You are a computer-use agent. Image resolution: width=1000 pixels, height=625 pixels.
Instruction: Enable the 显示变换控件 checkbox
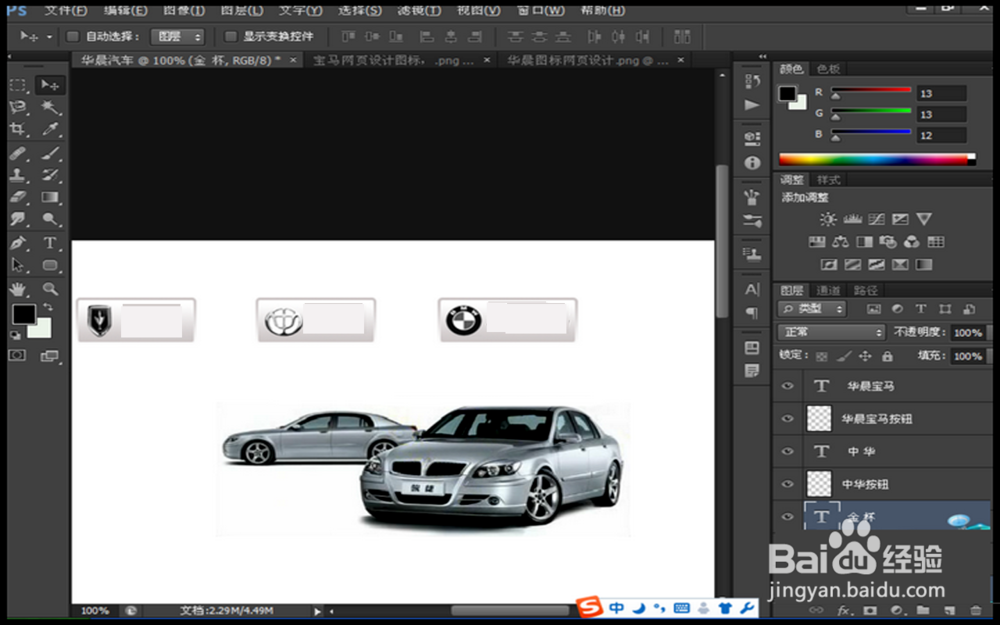(231, 36)
